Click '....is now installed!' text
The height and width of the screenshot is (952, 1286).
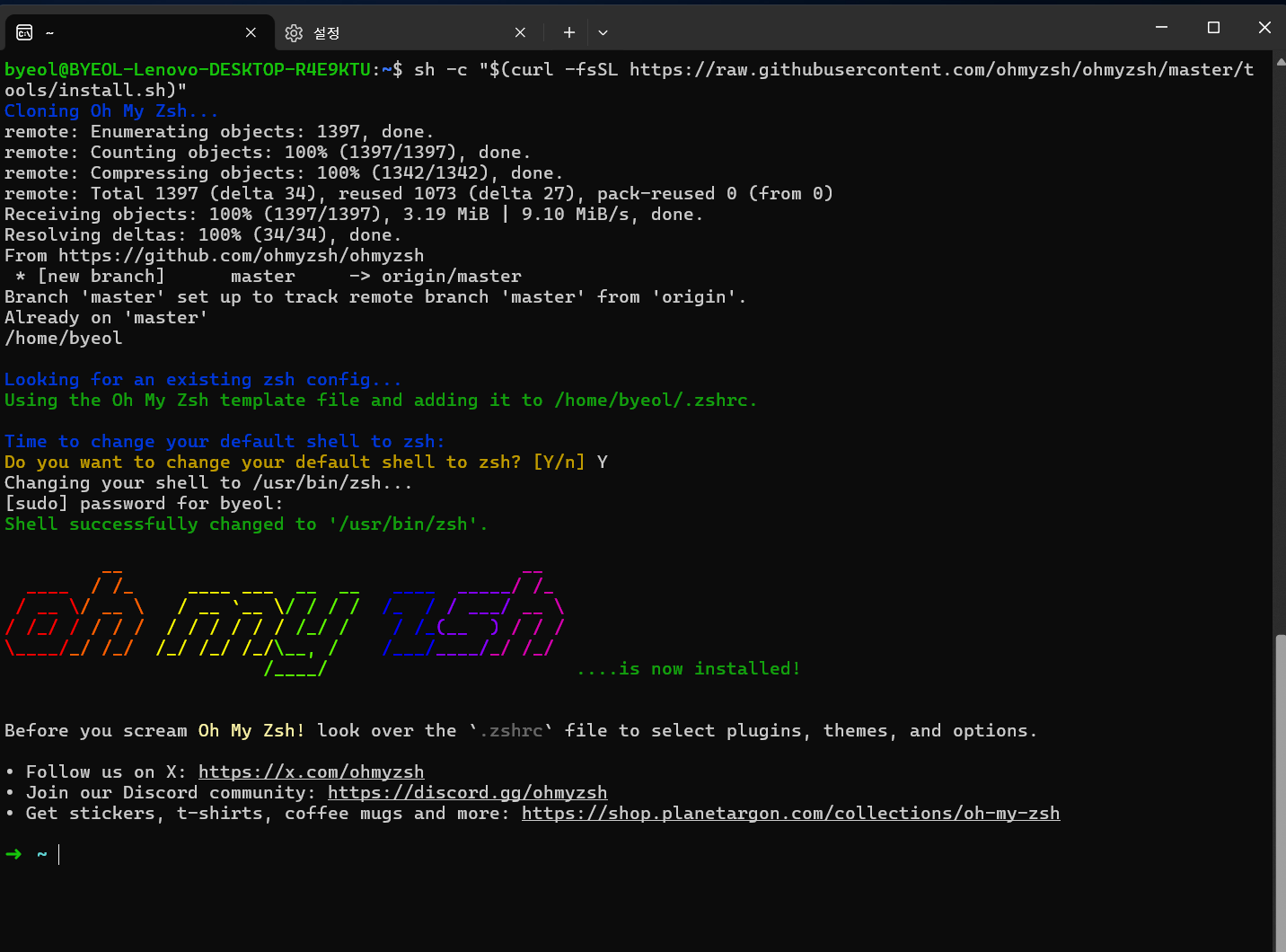tap(688, 668)
